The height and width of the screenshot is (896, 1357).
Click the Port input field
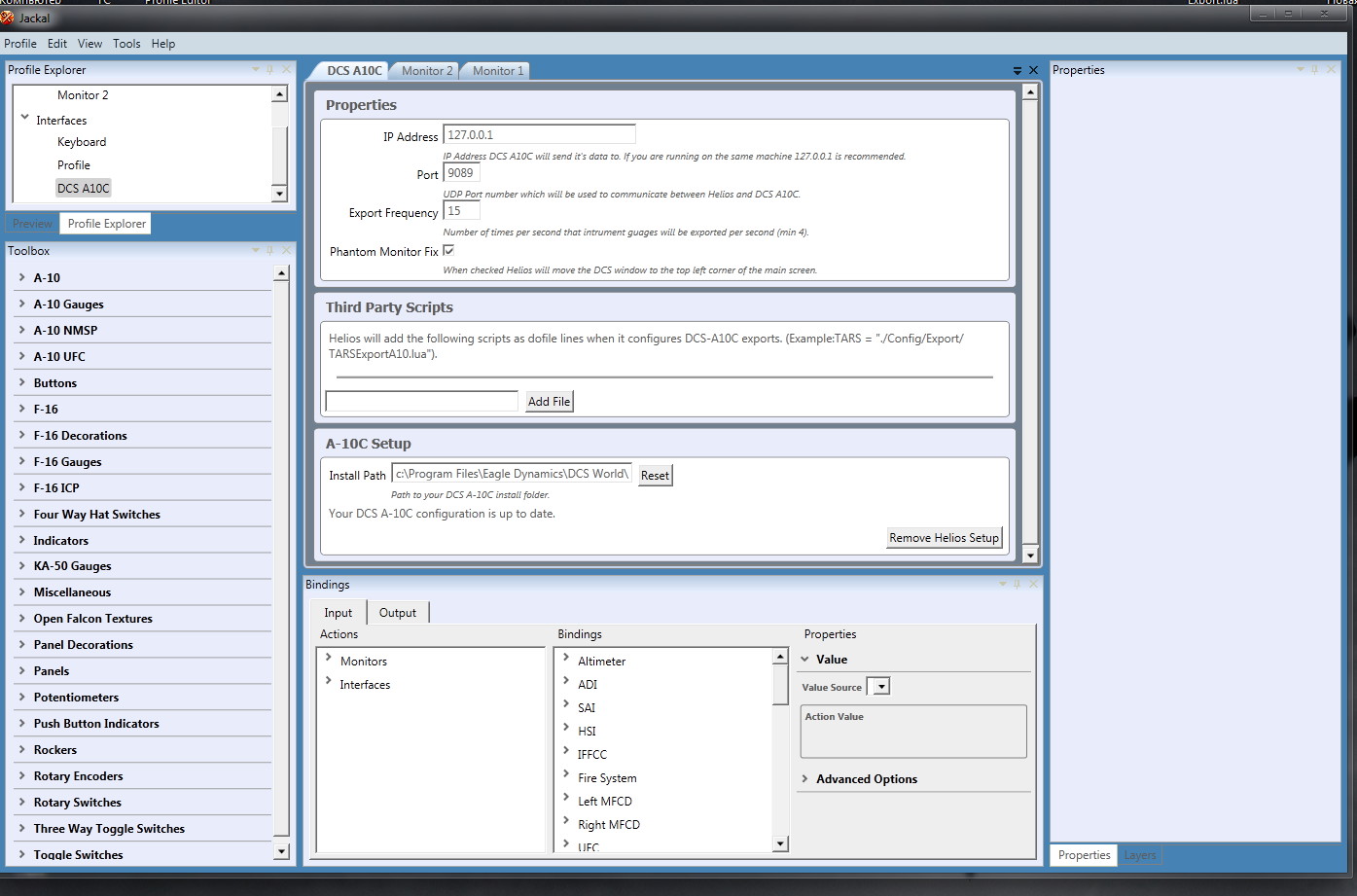(x=461, y=173)
